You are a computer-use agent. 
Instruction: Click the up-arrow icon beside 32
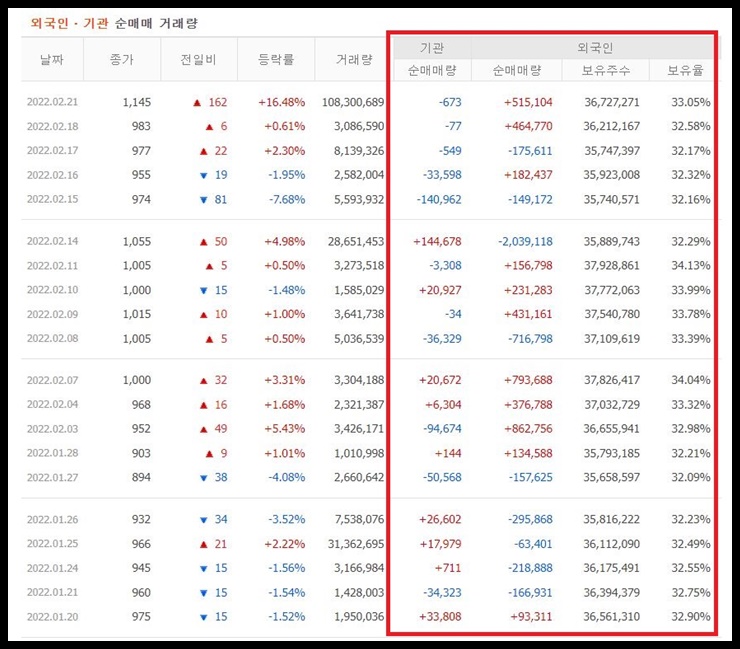(203, 381)
